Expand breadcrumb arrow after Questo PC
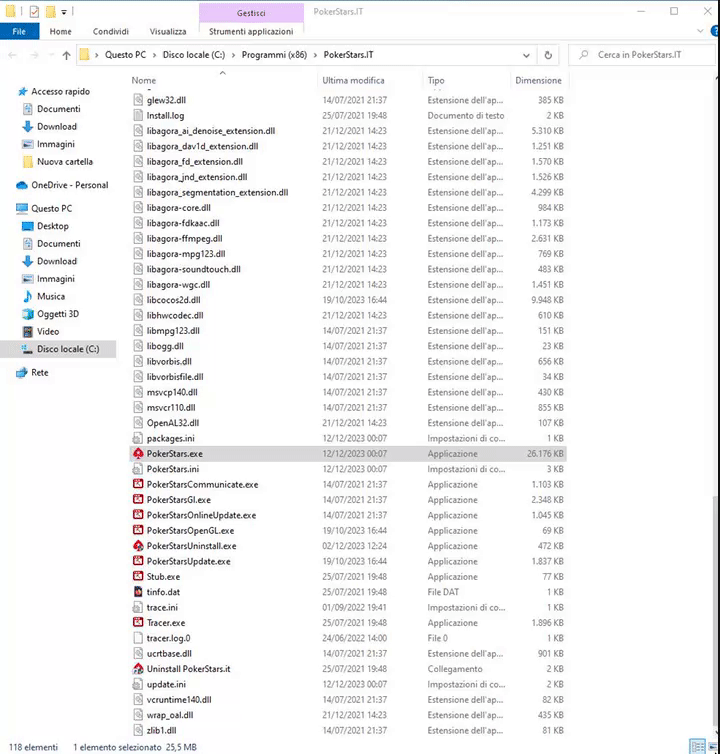The image size is (720, 754). pos(154,55)
